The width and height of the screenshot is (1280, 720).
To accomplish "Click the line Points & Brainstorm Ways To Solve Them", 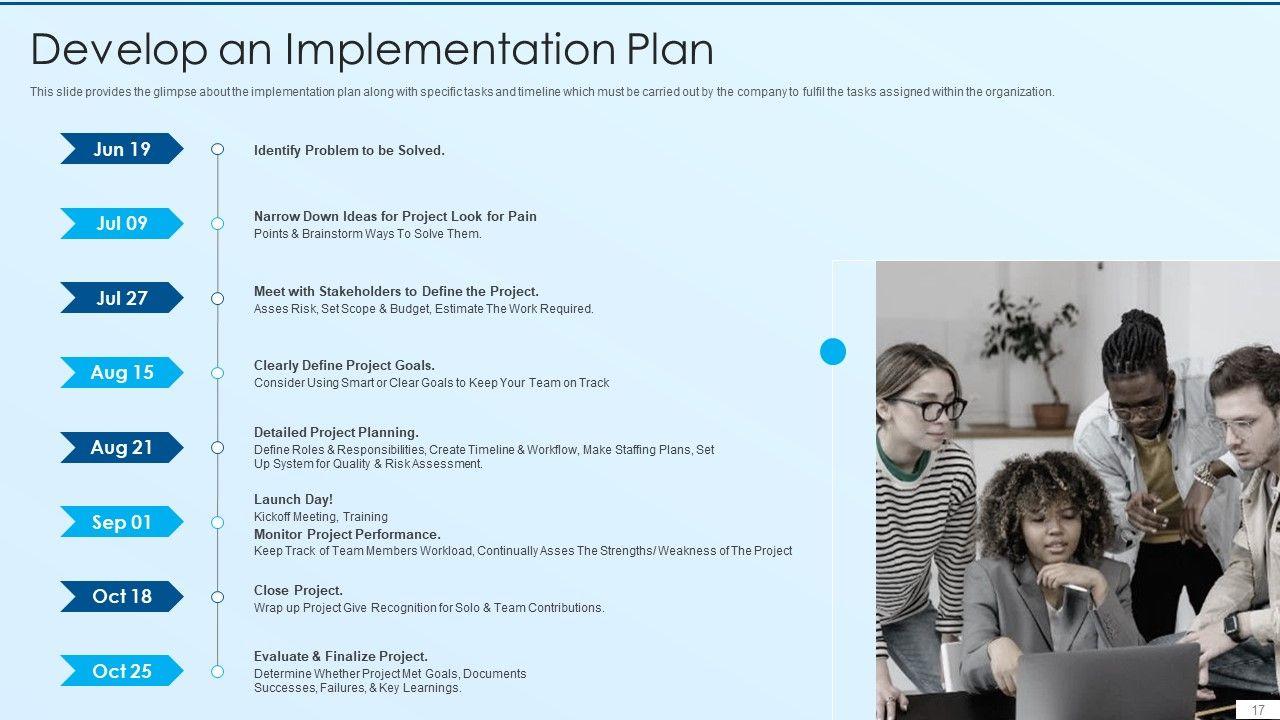I will point(368,234).
